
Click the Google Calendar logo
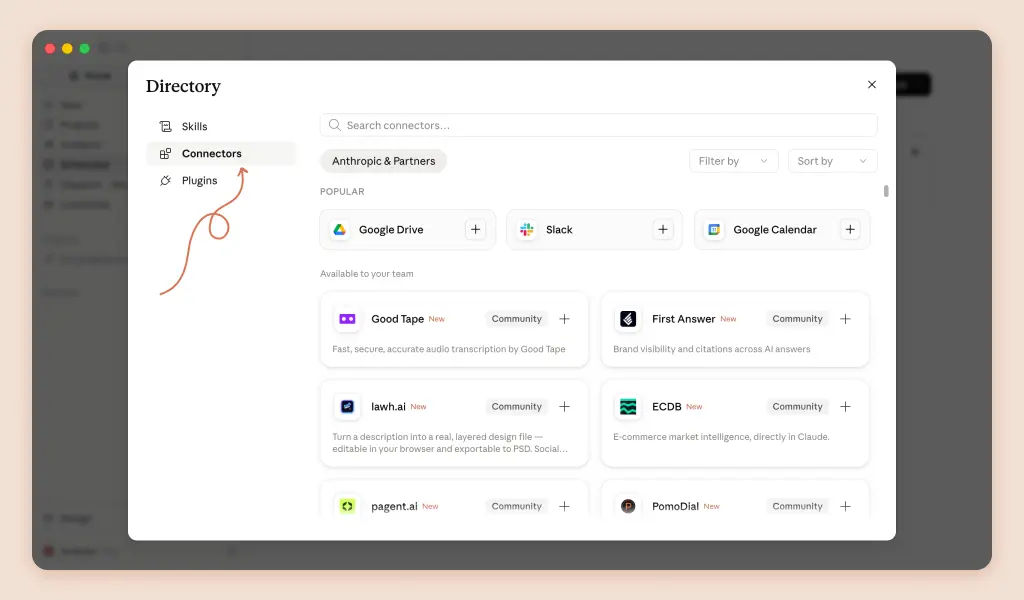point(714,229)
